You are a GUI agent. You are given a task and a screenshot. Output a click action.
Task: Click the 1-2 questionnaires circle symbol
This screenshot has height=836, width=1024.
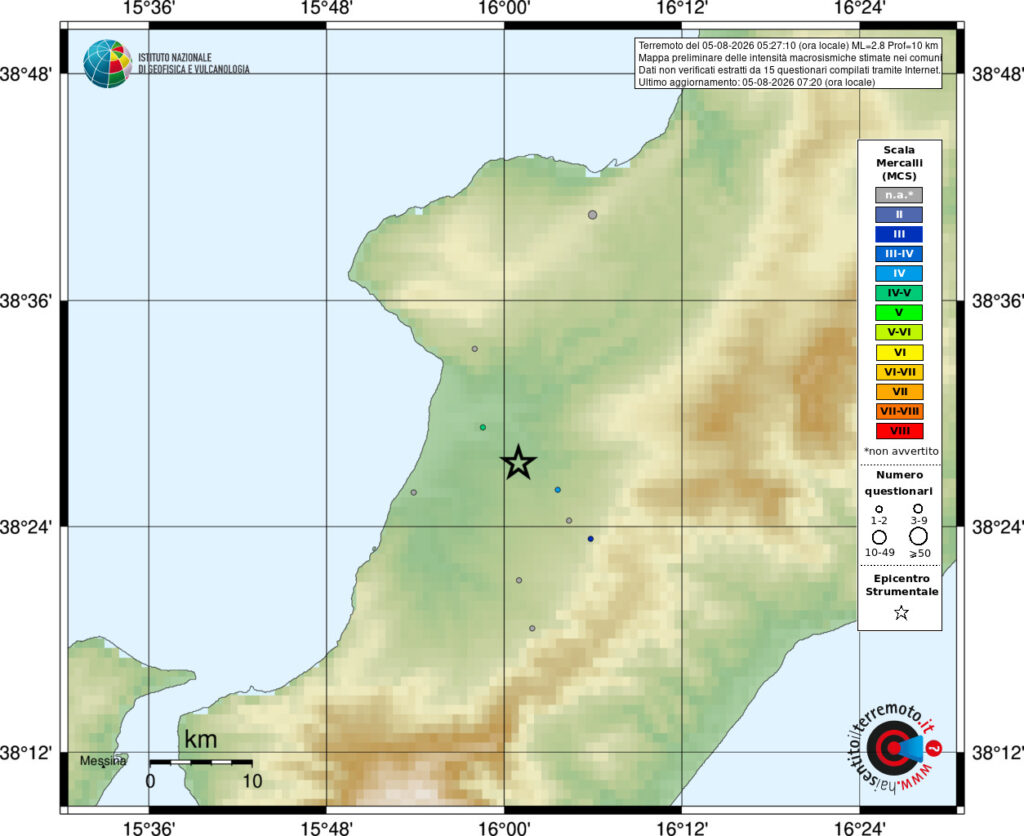879,509
